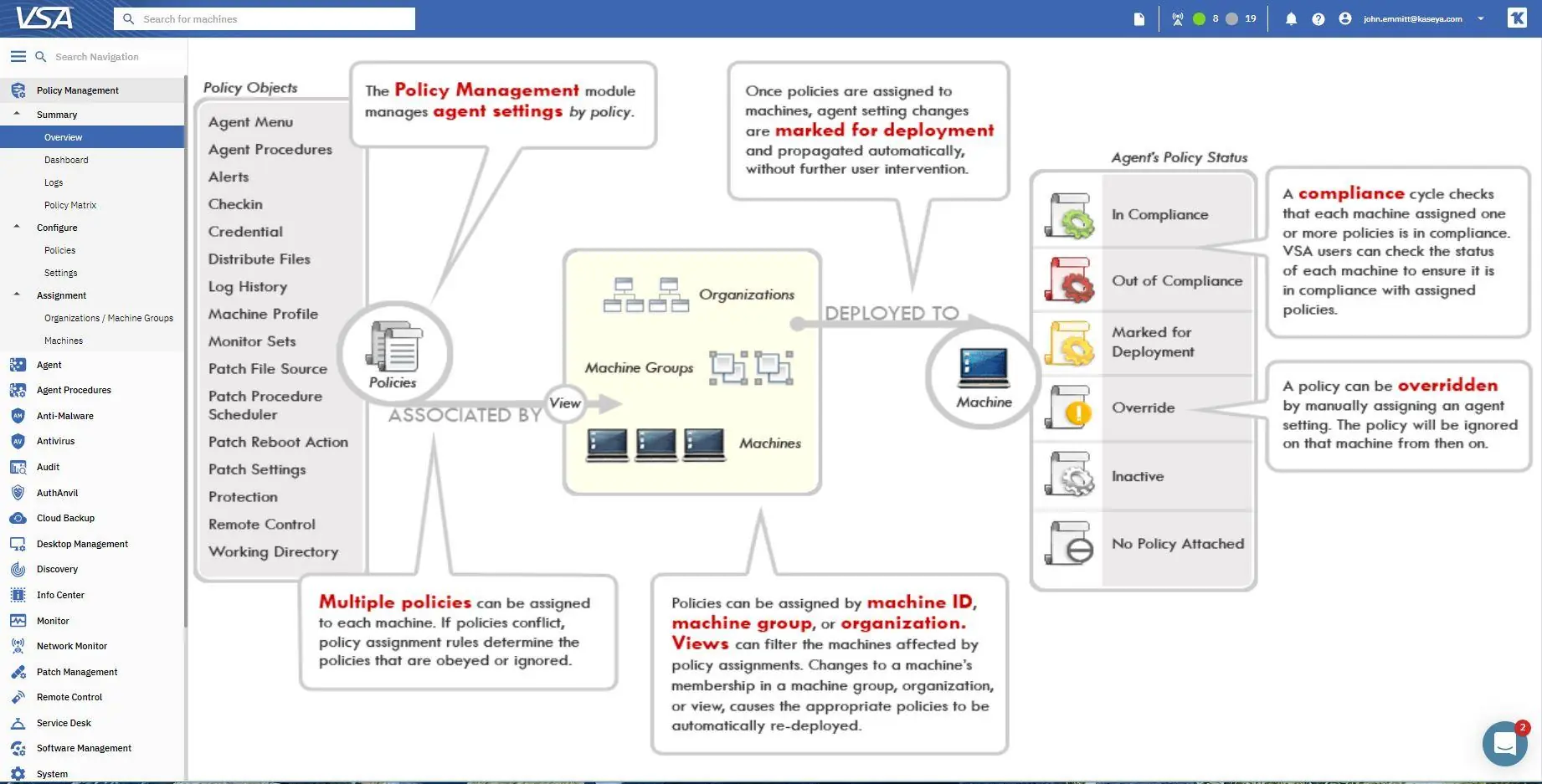
Task: Open the Agent module
Action: click(x=49, y=365)
